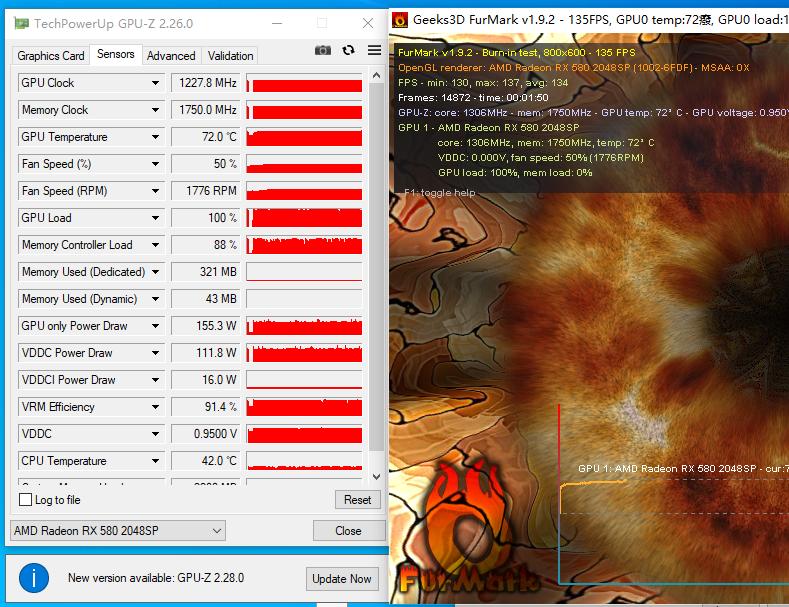Enable the Log to file checkbox
The image size is (789, 607).
(x=25, y=499)
